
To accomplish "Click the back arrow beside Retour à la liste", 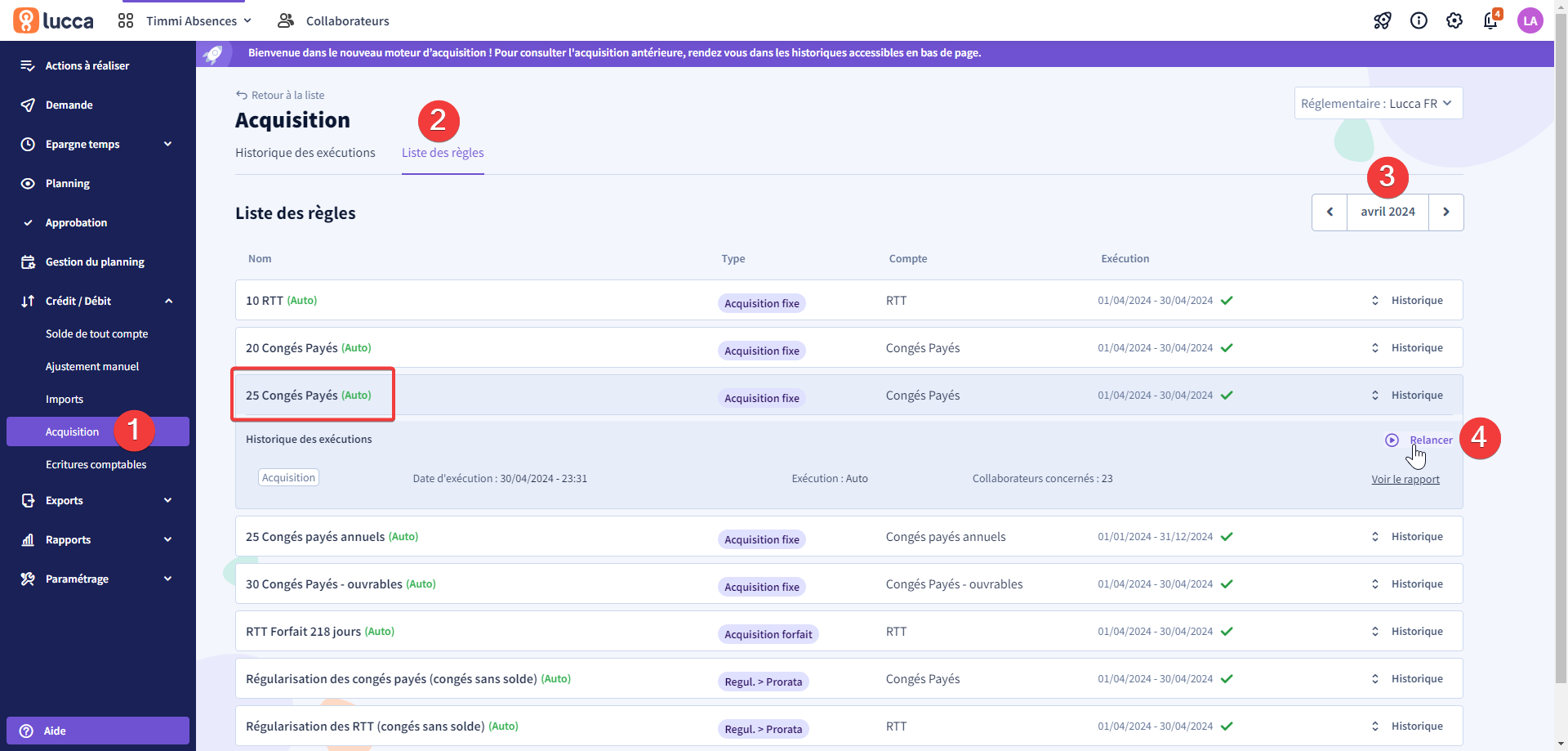I will [242, 95].
